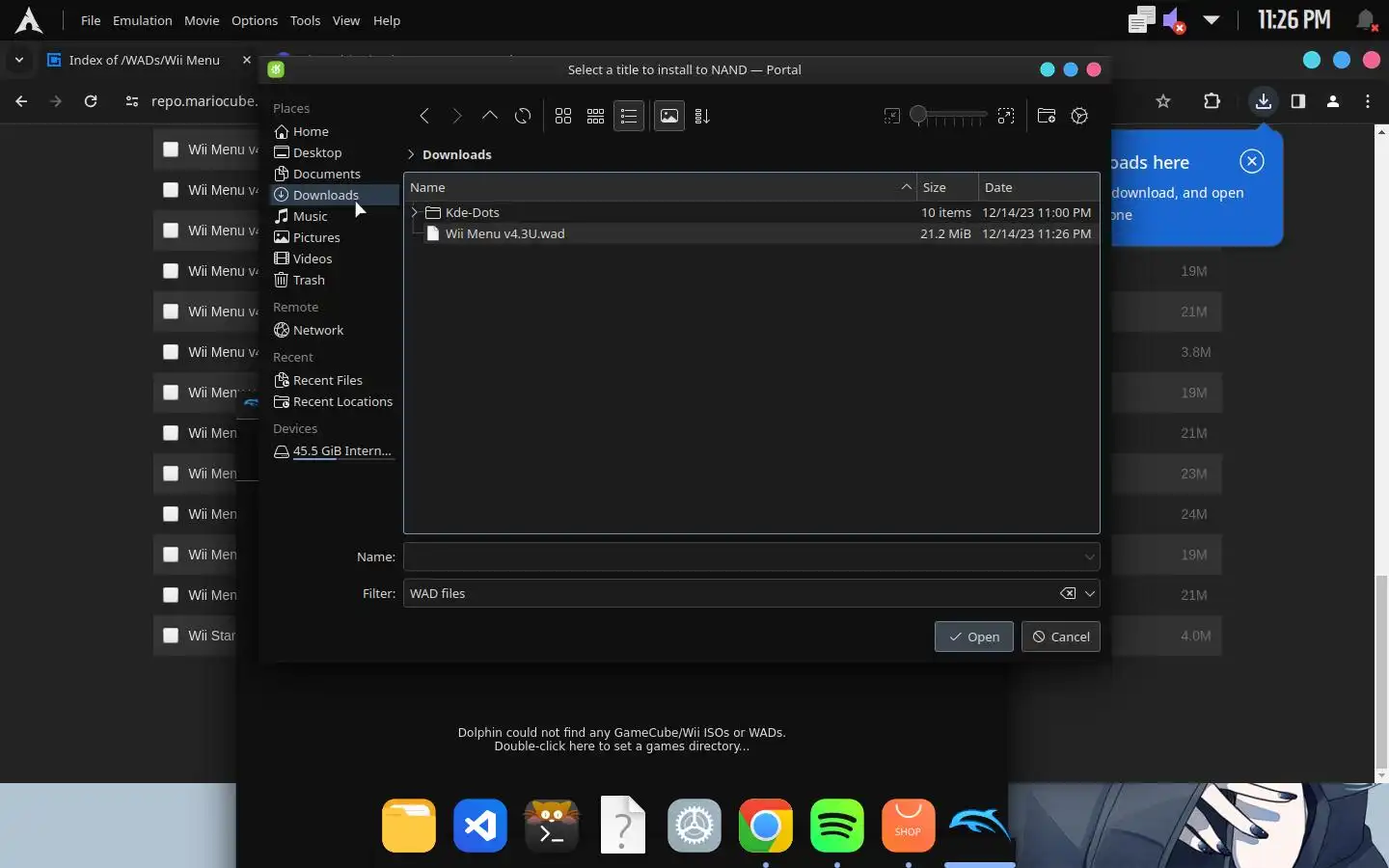1389x868 pixels.
Task: Reload the Chrome page
Action: click(x=91, y=101)
